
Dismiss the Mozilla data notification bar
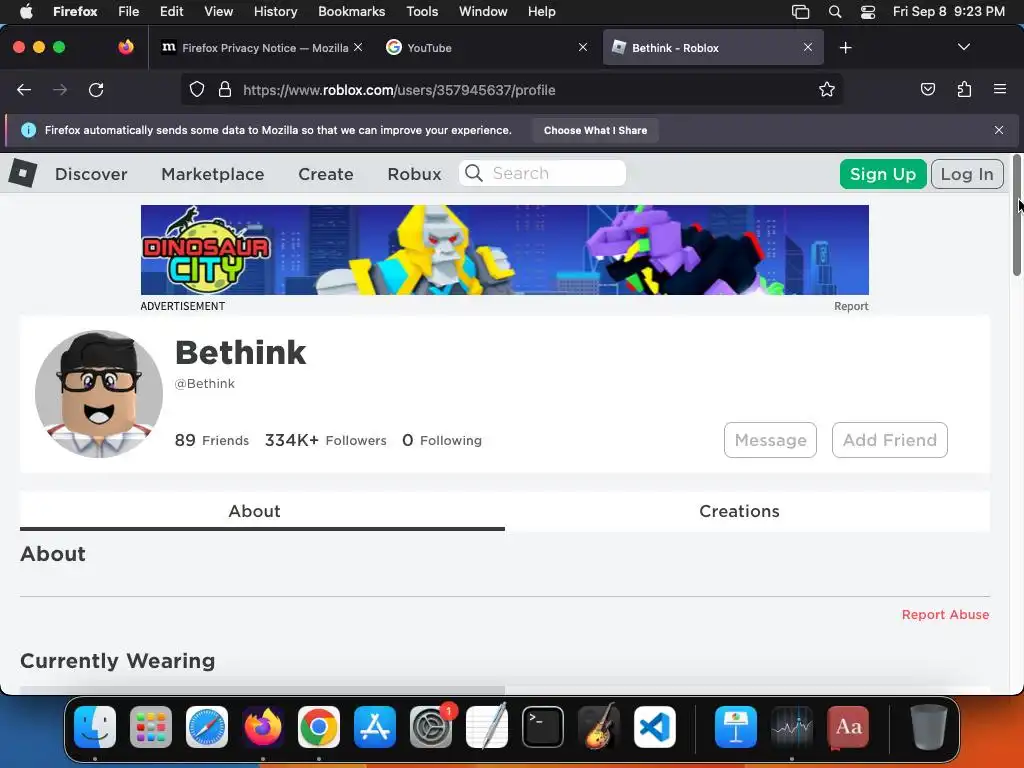tap(999, 130)
